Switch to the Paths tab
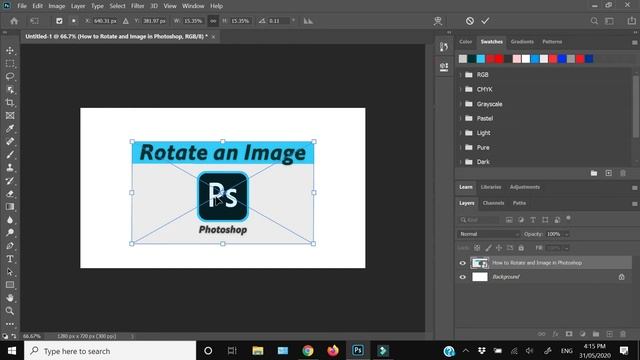This screenshot has width=640, height=360. (x=519, y=203)
